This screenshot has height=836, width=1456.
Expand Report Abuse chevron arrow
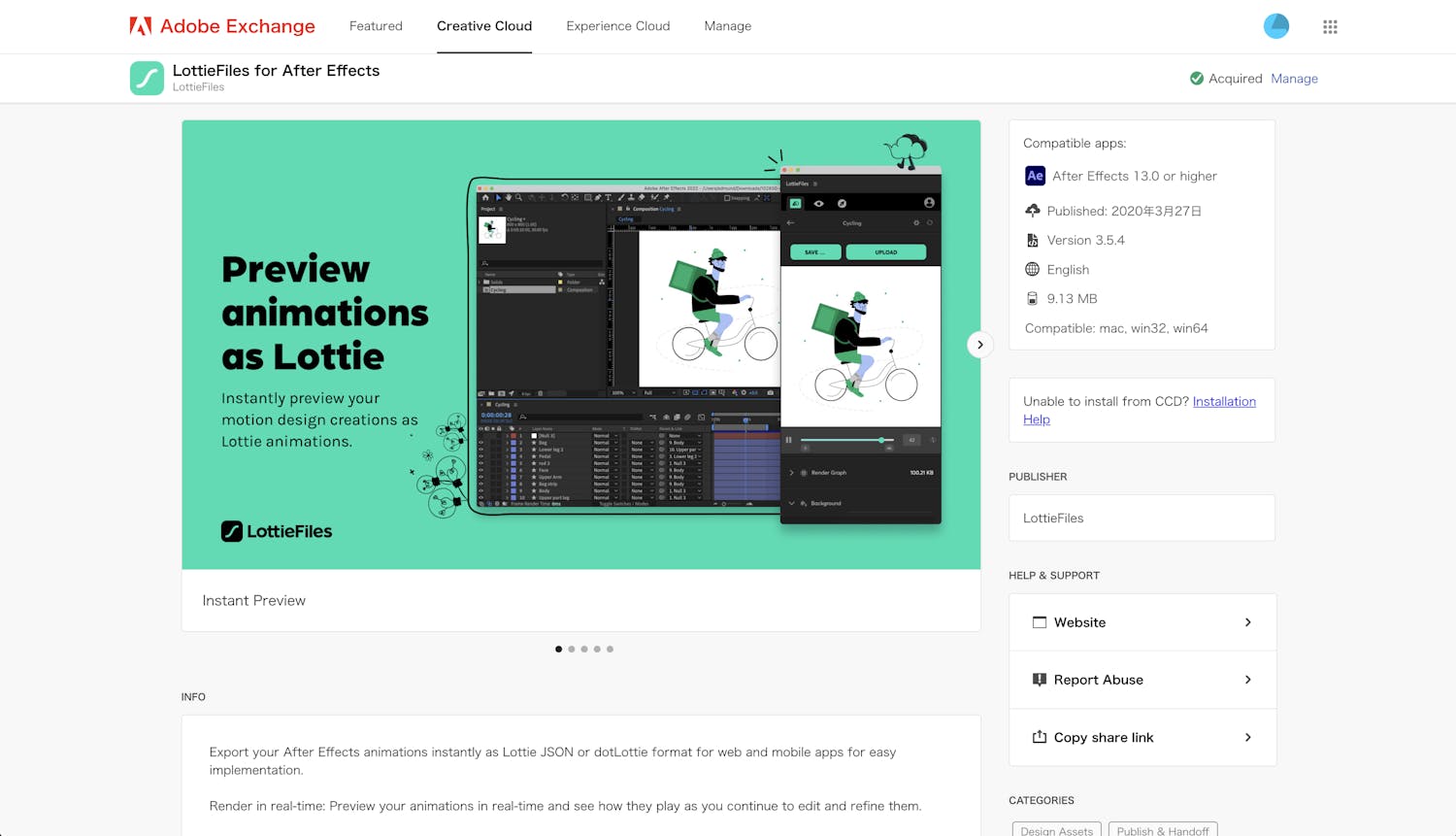point(1247,680)
